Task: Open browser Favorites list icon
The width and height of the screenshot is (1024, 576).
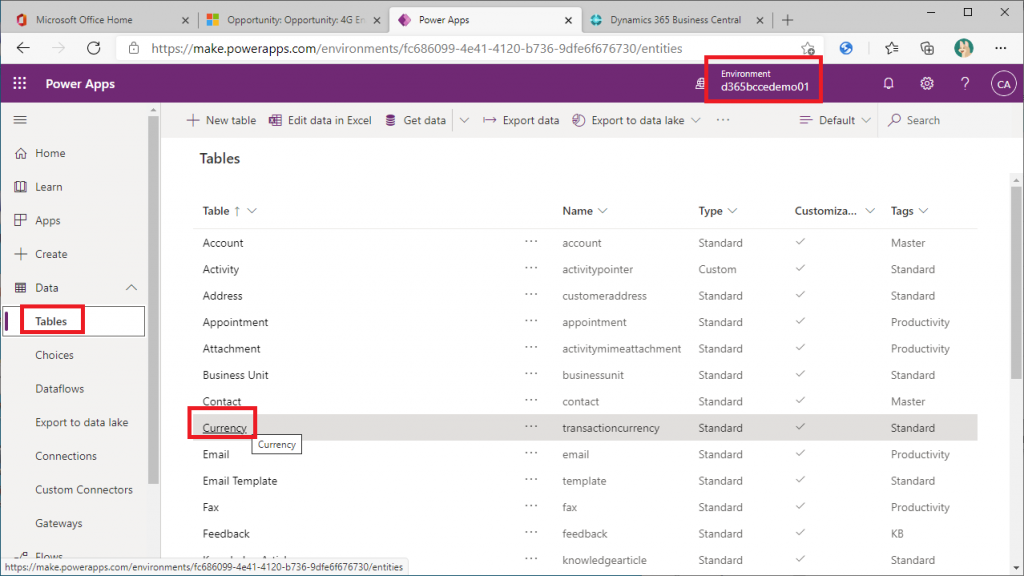Action: [891, 48]
